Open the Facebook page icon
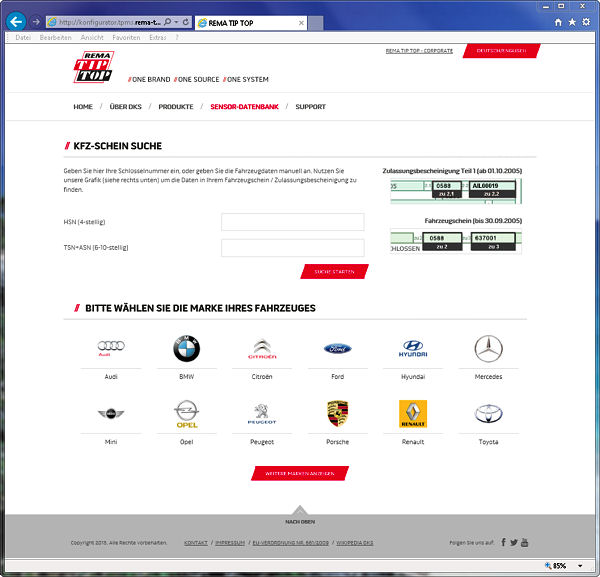The width and height of the screenshot is (600, 577). tap(504, 542)
